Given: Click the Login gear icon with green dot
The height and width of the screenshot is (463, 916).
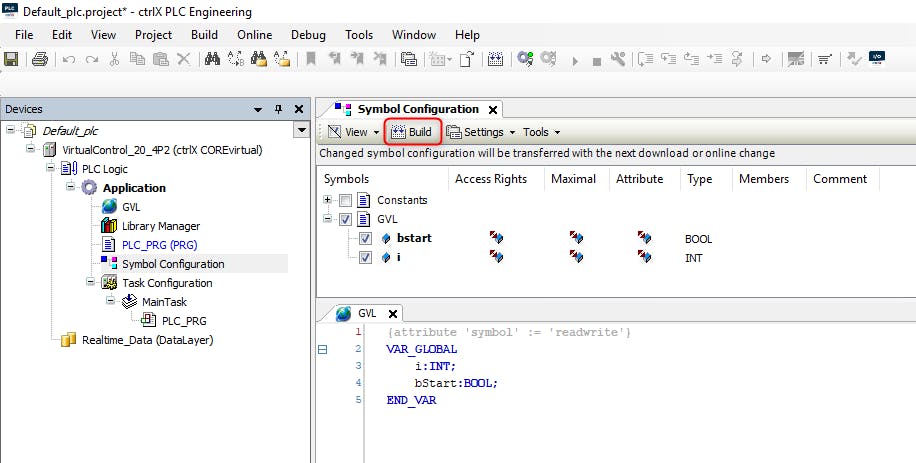Looking at the screenshot, I should (x=525, y=59).
